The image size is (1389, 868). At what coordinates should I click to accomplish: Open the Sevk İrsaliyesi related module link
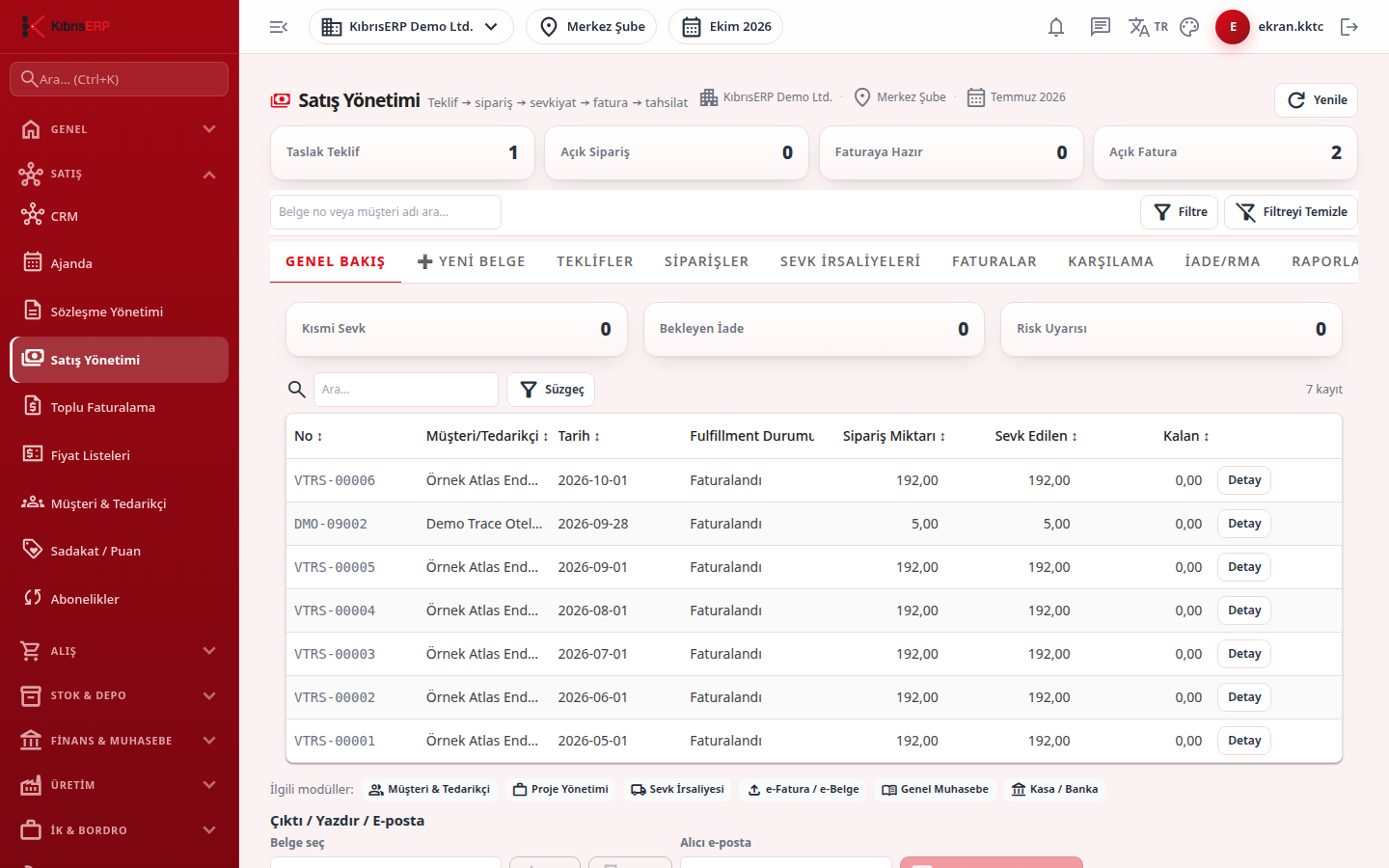(677, 789)
